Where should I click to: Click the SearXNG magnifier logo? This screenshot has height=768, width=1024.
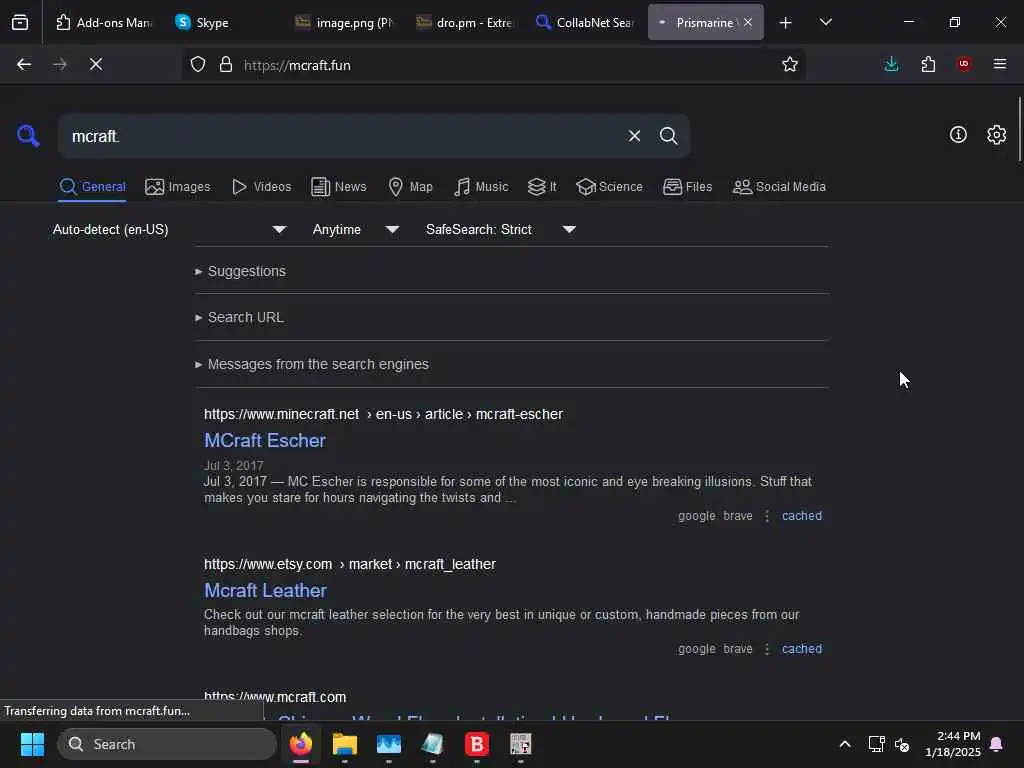point(28,136)
